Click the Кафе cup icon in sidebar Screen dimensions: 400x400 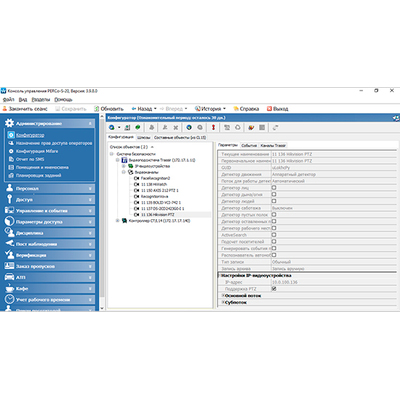coord(9,288)
